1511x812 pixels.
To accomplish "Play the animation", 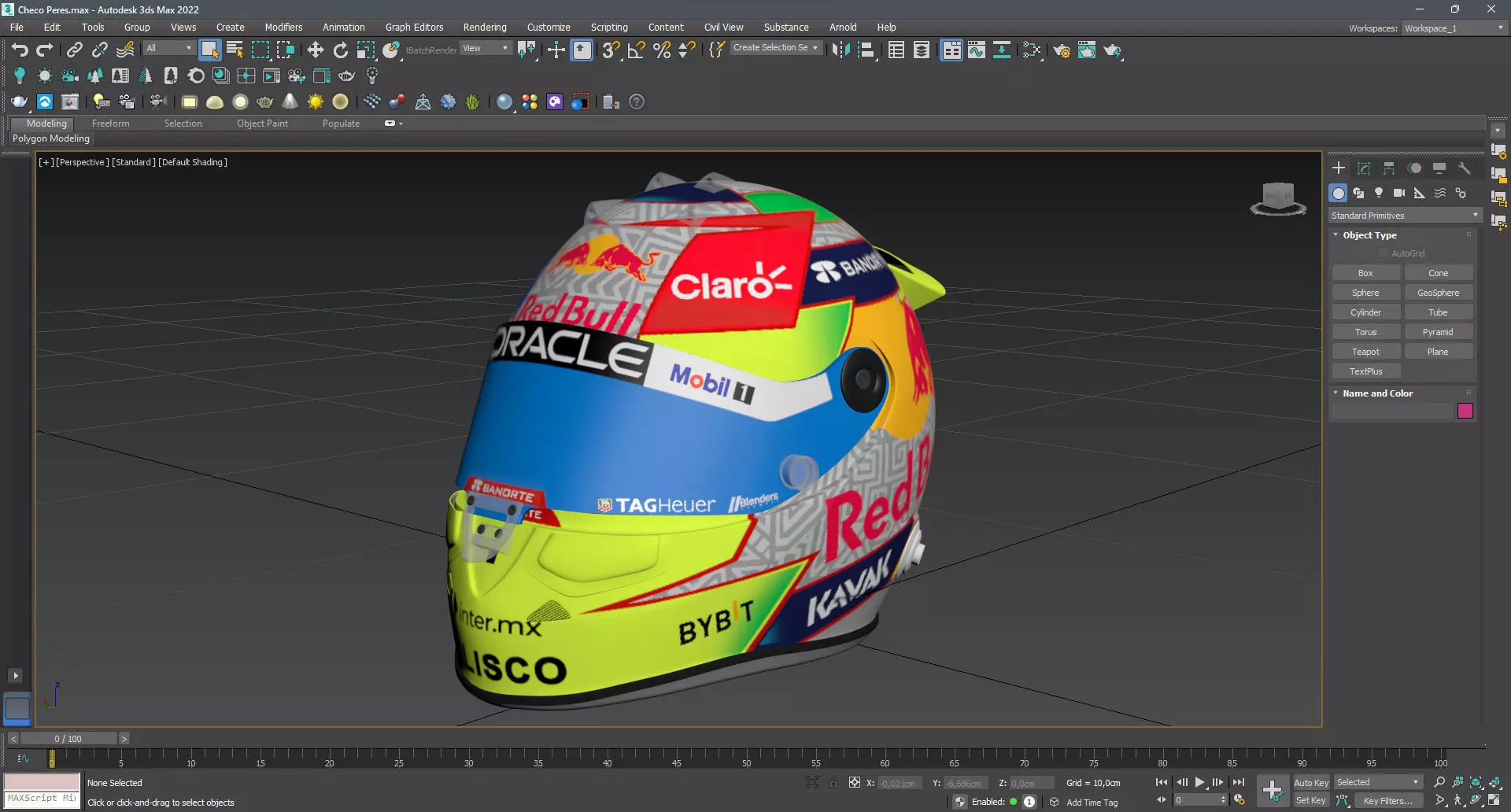I will click(1199, 782).
